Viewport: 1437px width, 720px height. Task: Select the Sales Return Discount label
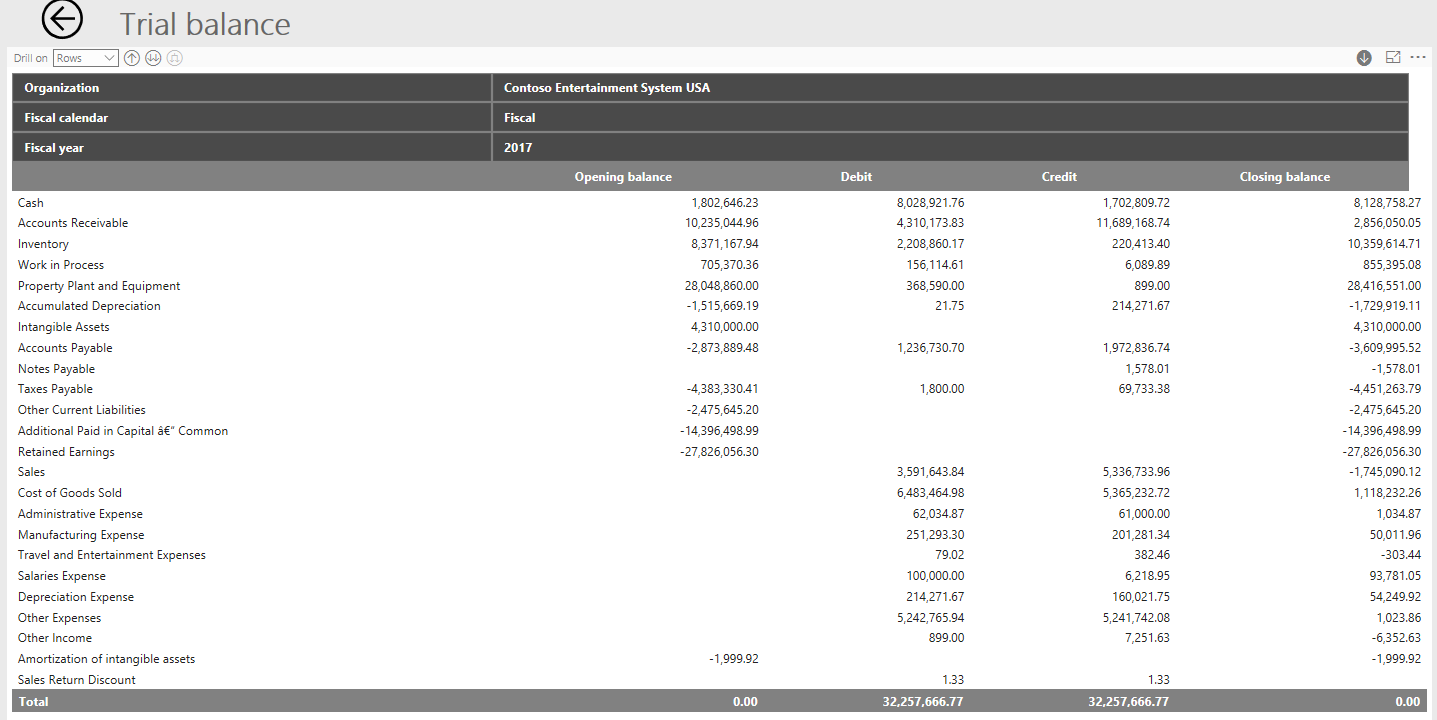point(77,680)
